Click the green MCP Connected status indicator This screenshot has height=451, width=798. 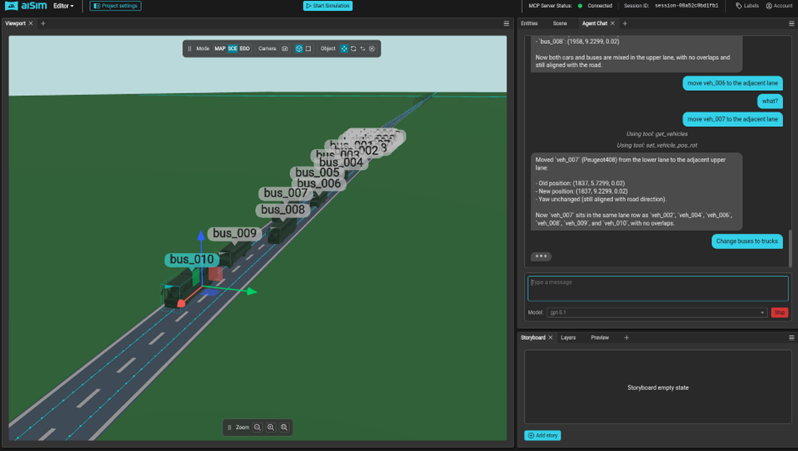(x=580, y=6)
